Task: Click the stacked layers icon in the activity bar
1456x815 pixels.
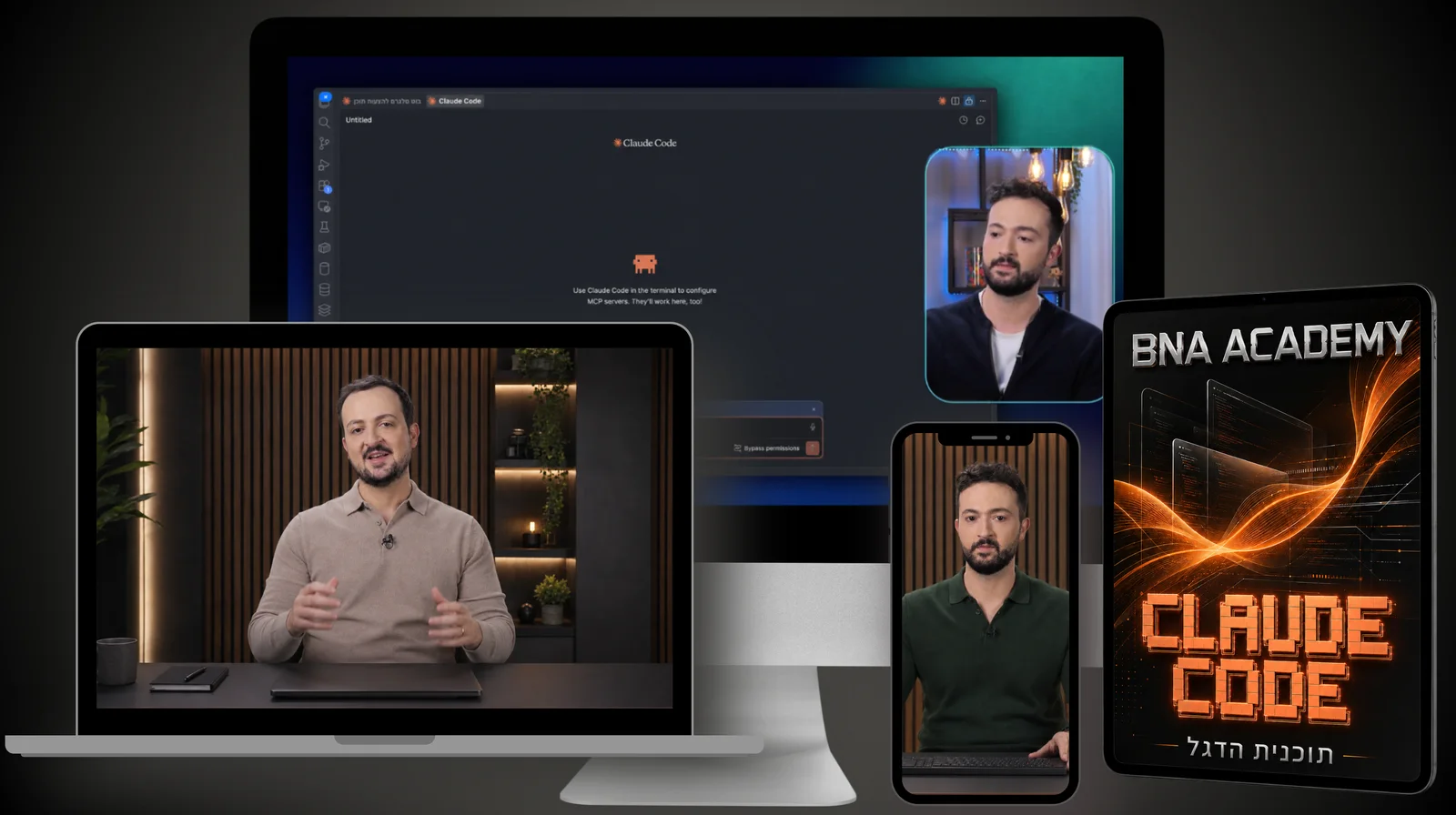Action: point(324,310)
